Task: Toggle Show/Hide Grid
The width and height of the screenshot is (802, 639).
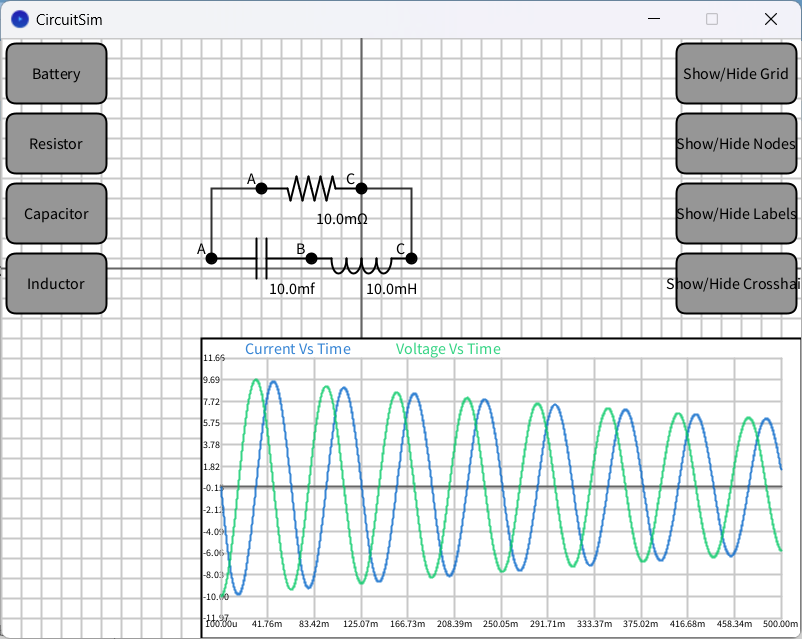Action: (736, 74)
